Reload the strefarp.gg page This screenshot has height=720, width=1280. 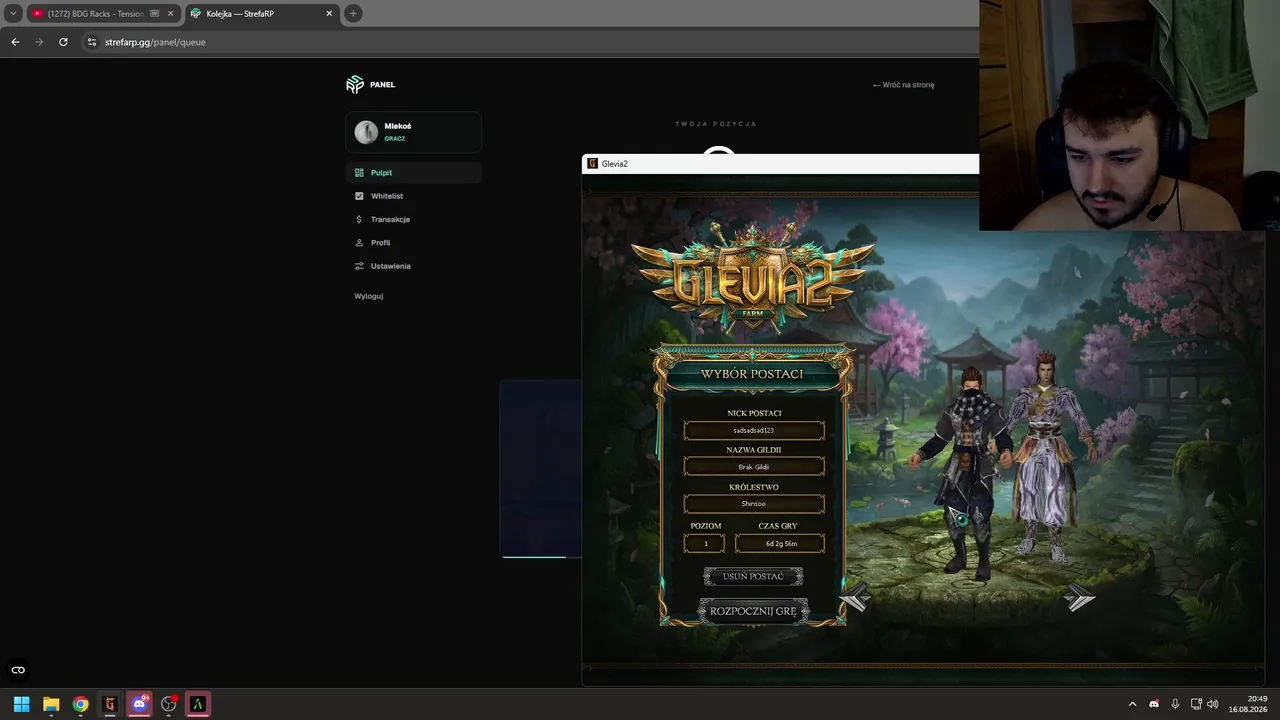[63, 42]
